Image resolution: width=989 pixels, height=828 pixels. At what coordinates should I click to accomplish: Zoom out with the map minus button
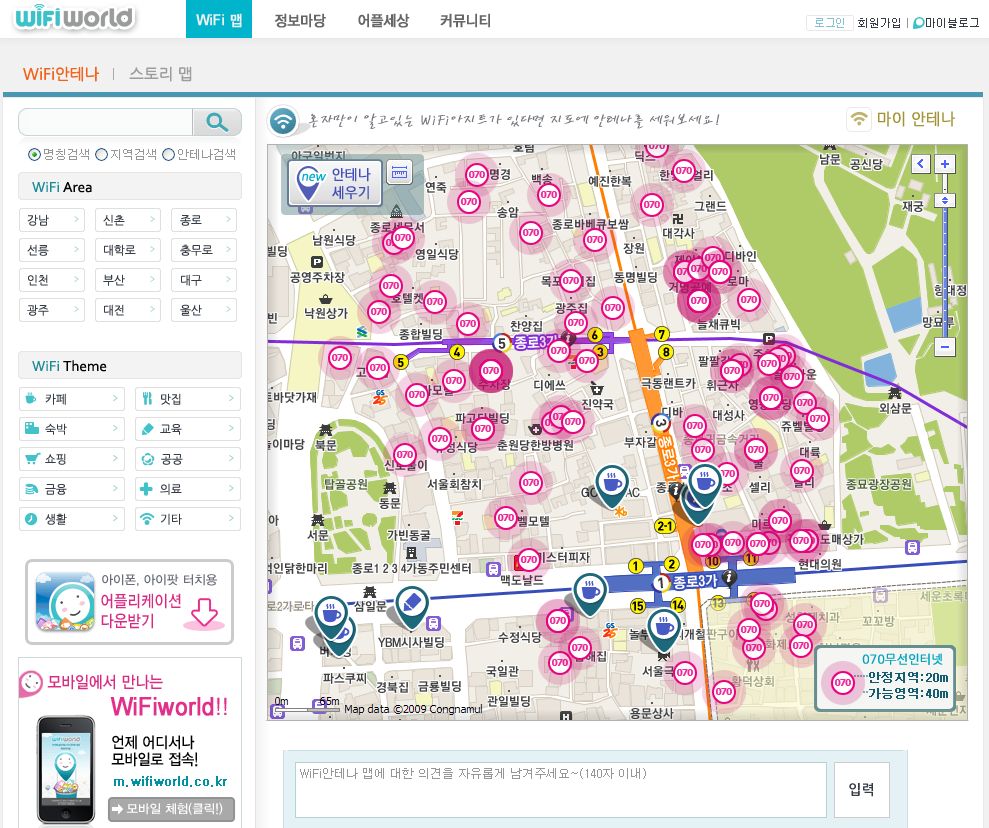[945, 347]
